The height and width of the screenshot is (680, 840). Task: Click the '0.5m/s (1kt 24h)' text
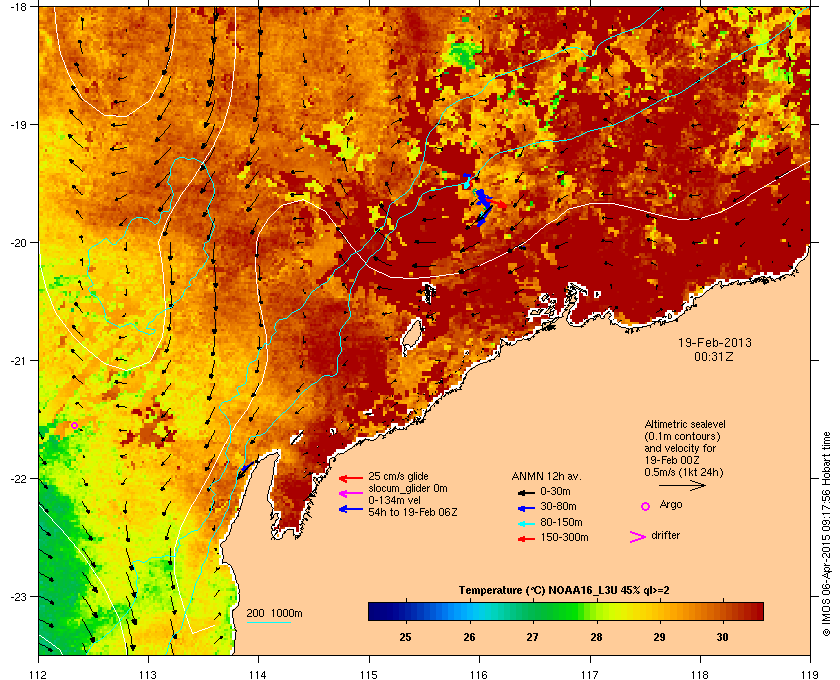(x=684, y=472)
